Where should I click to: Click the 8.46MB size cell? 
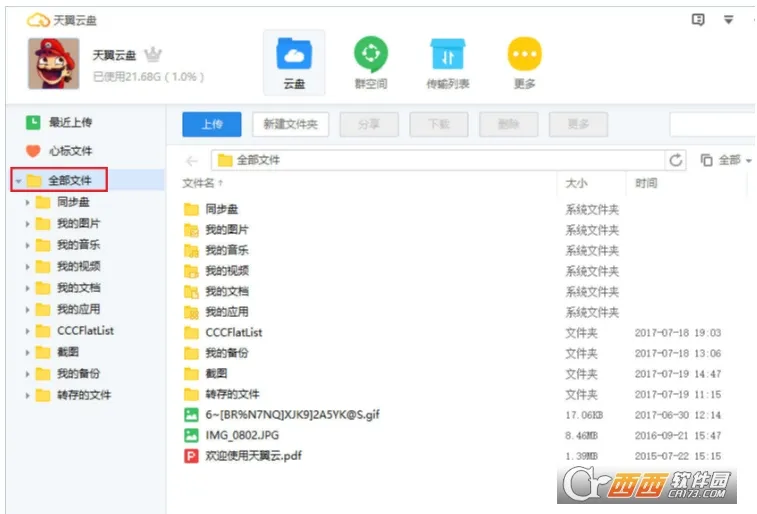coord(581,436)
